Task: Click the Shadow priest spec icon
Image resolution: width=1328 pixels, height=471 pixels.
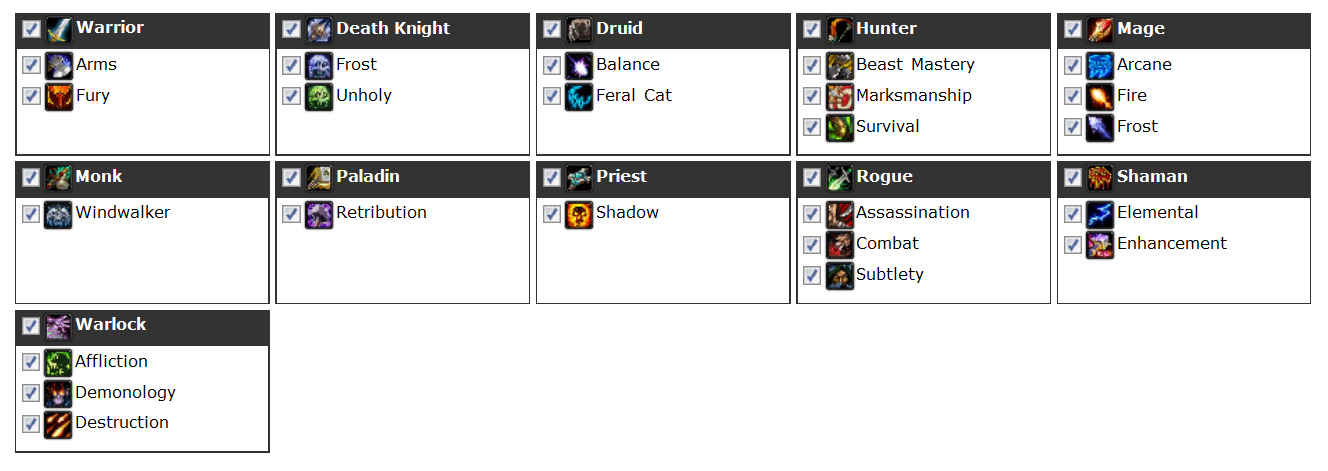Action: (x=579, y=214)
